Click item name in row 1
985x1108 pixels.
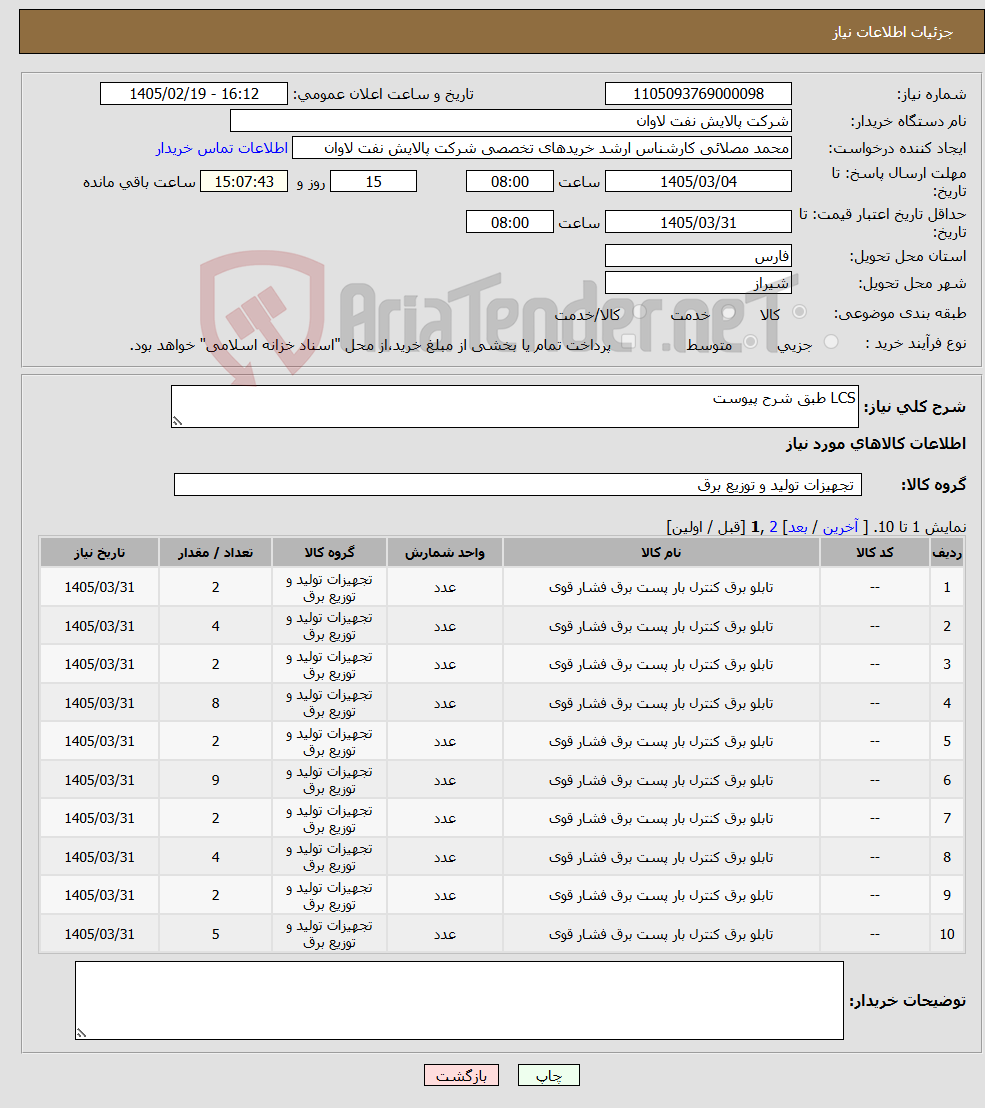point(661,587)
